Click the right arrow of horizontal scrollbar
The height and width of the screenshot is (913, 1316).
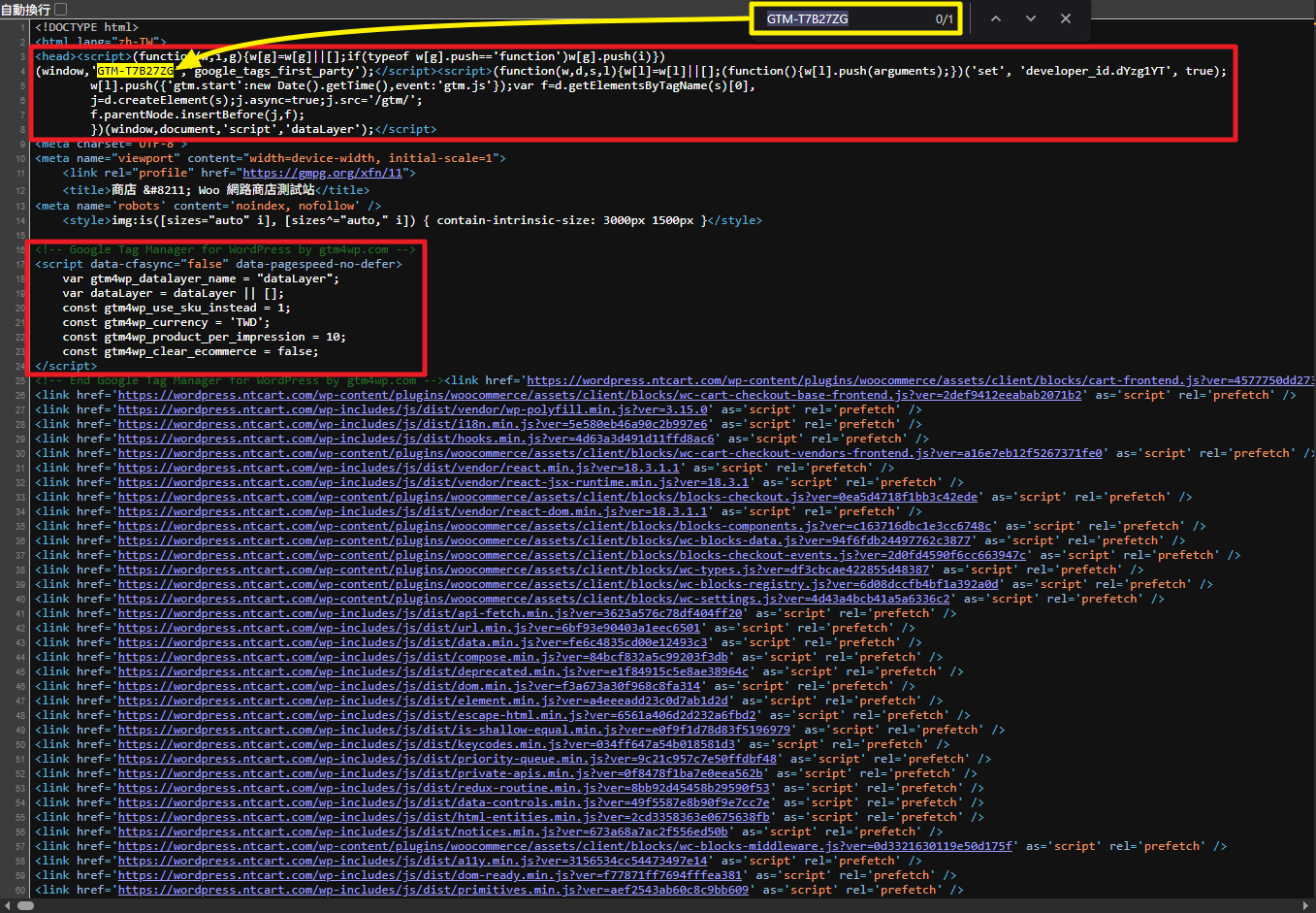(x=1305, y=905)
